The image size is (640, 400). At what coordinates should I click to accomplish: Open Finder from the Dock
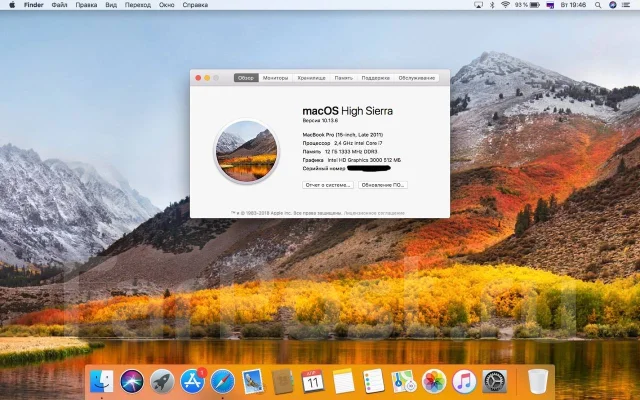point(101,381)
